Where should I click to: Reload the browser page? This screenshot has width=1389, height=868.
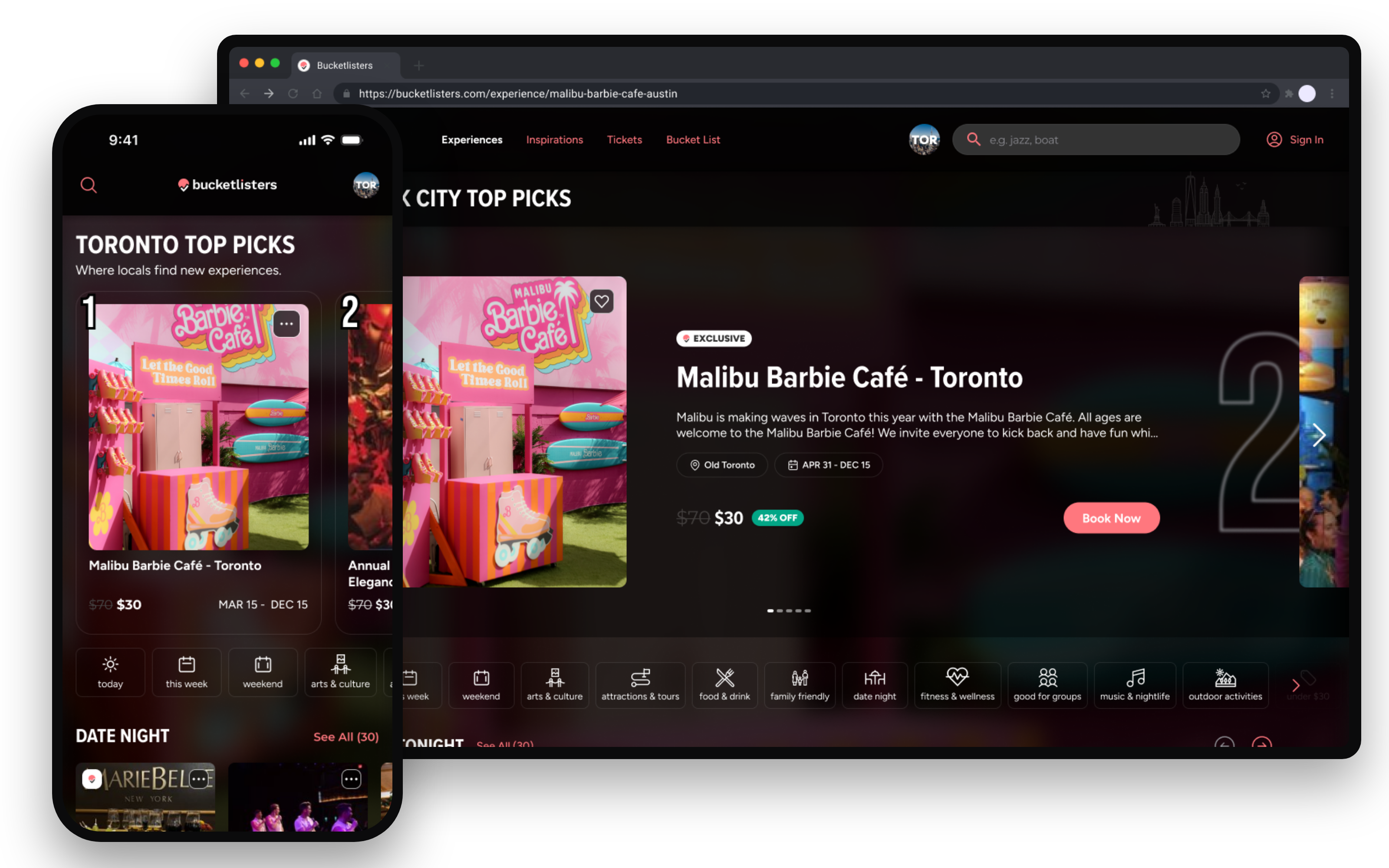[293, 94]
